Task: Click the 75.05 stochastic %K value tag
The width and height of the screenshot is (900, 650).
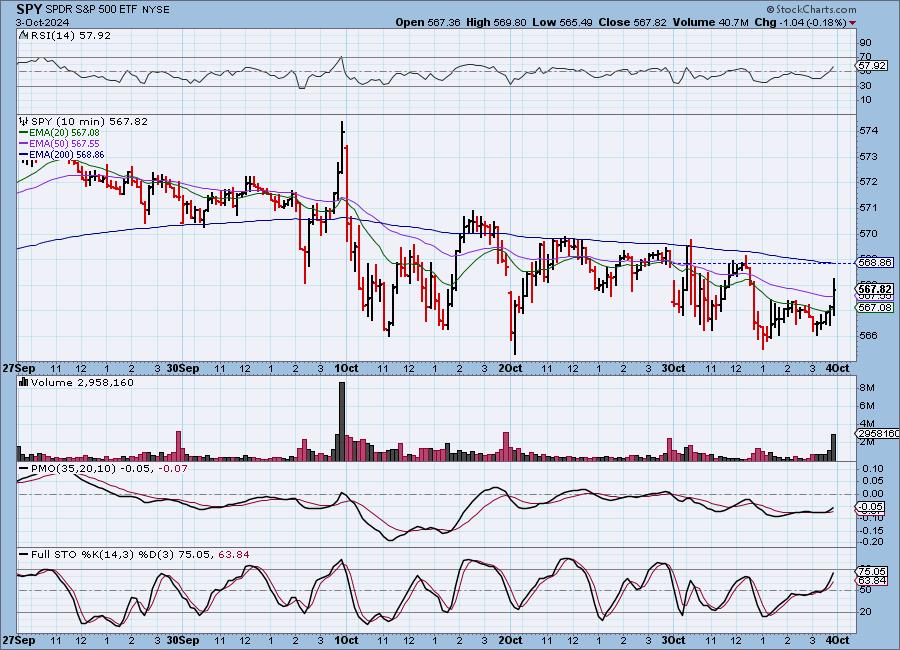Action: (x=872, y=571)
